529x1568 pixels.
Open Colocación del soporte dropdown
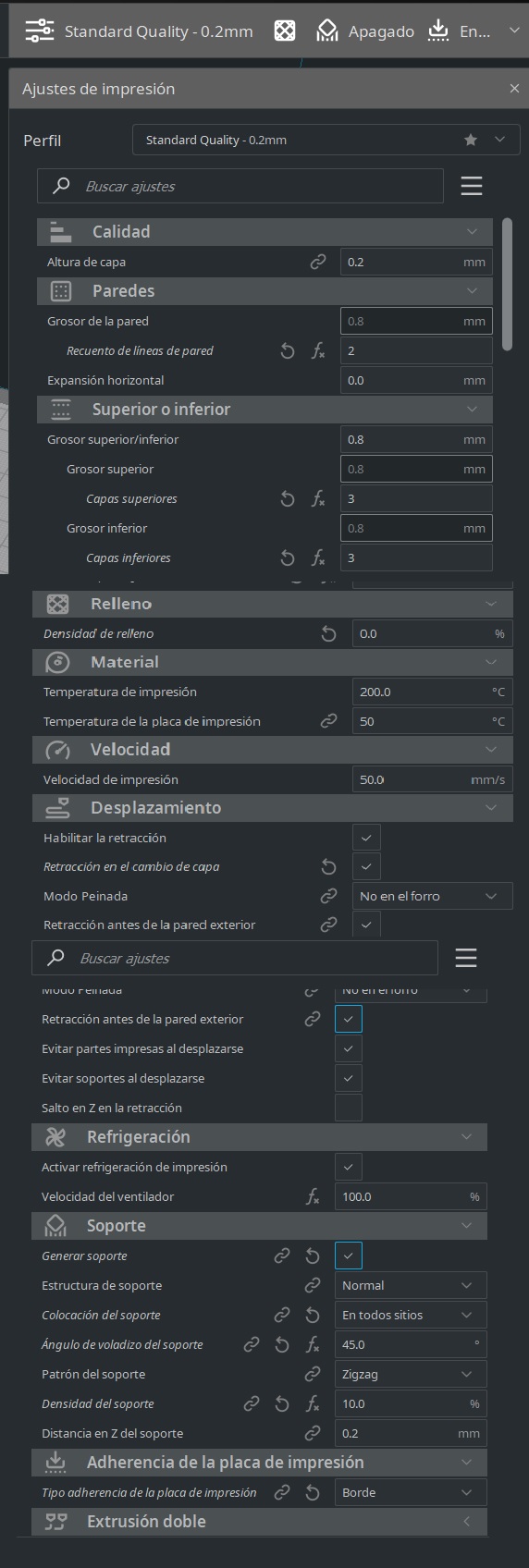point(411,1315)
